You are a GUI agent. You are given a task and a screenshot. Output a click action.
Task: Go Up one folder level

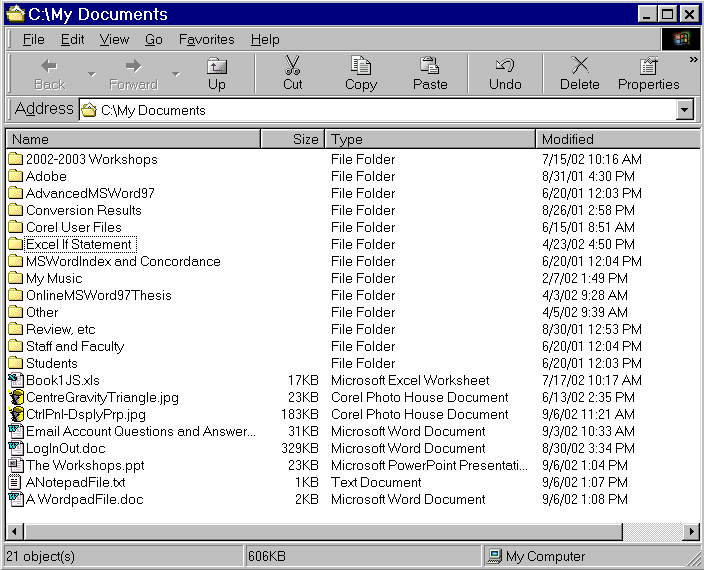217,74
